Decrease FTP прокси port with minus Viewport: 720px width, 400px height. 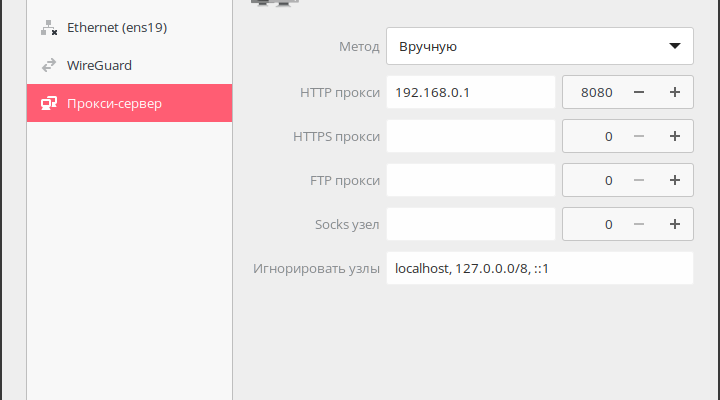click(638, 180)
